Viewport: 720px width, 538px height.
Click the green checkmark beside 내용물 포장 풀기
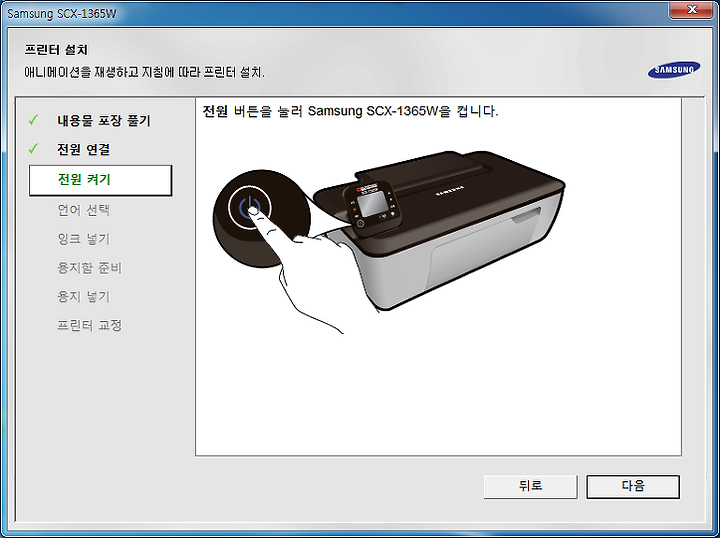pos(34,120)
